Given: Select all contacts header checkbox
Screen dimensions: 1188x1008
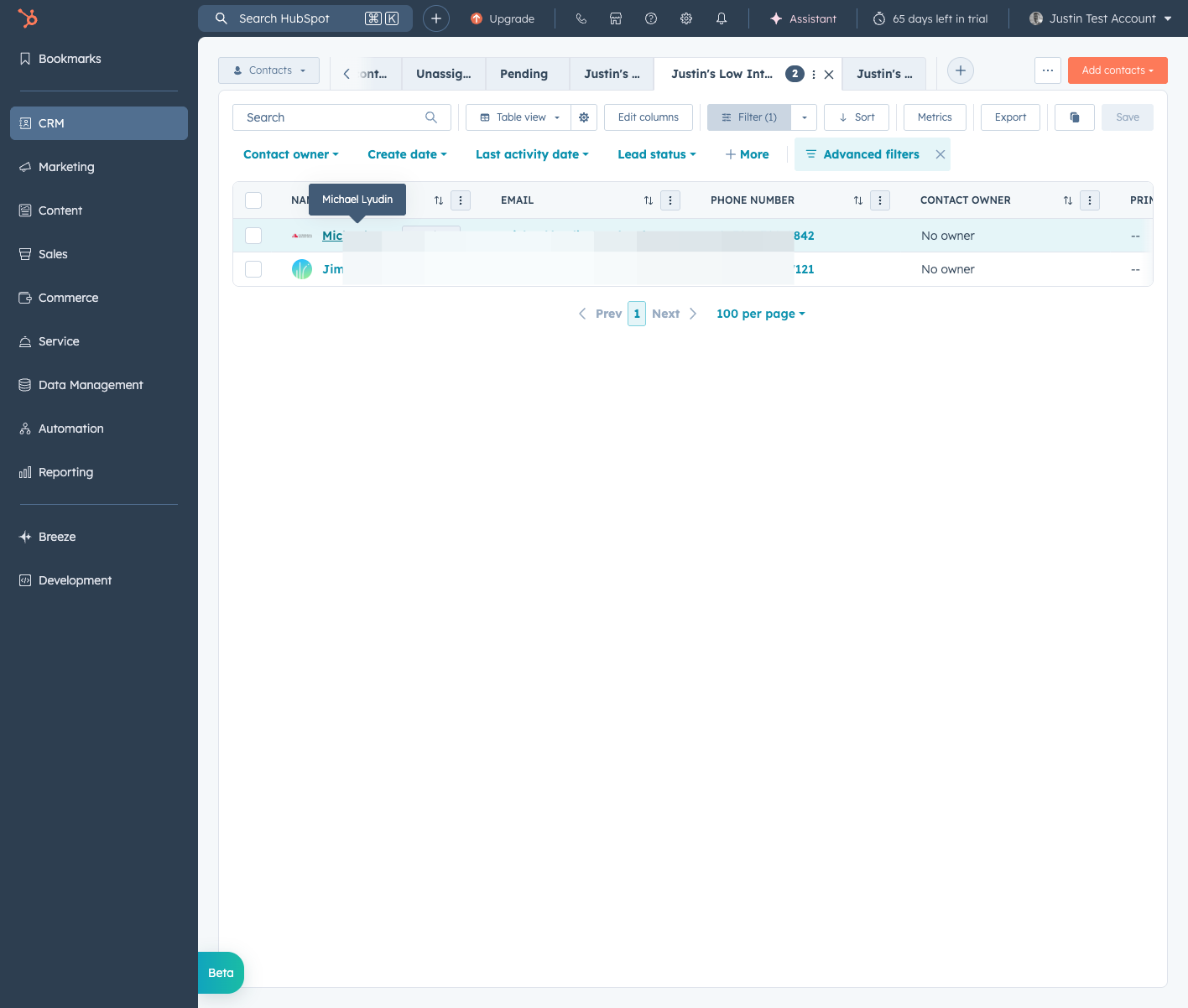Looking at the screenshot, I should point(253,200).
